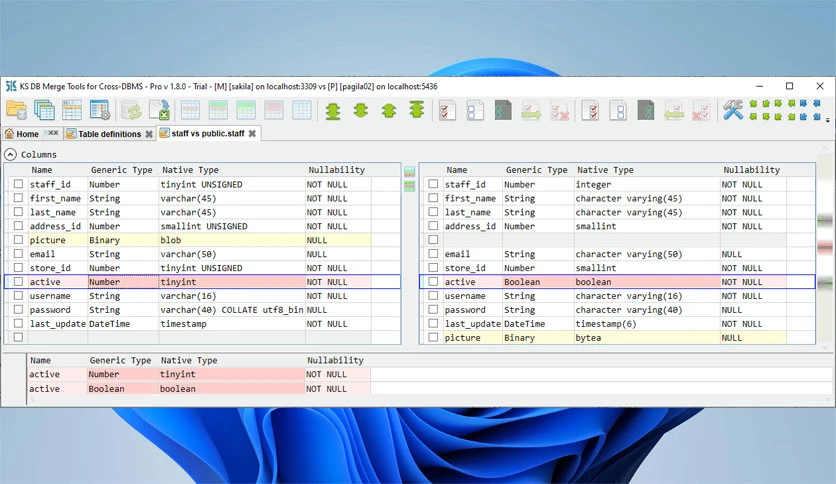This screenshot has height=484, width=836.
Task: Close the Table definitions tab
Action: coord(149,134)
